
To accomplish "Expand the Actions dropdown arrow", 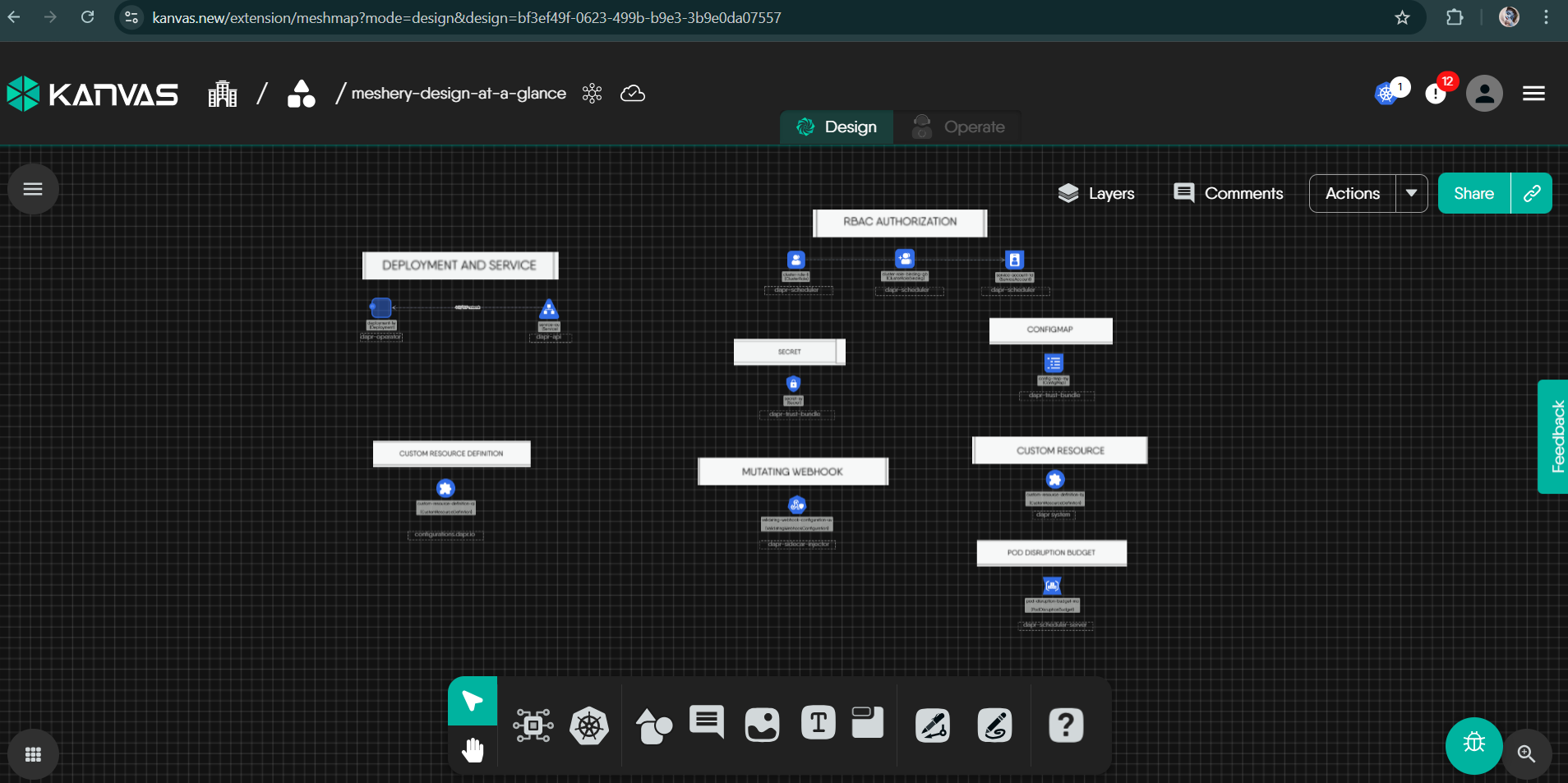I will (1411, 193).
